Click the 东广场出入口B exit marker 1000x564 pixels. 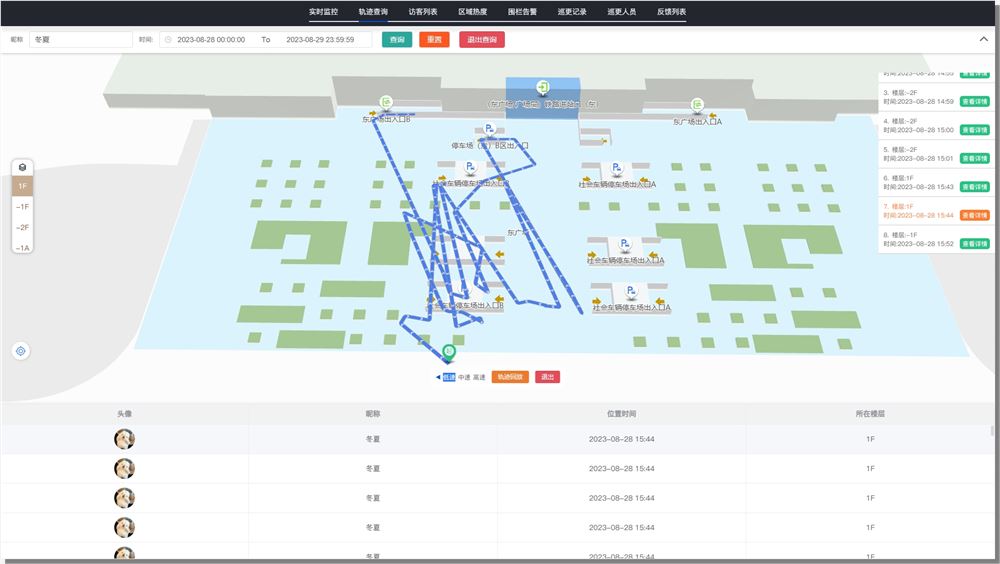click(386, 102)
